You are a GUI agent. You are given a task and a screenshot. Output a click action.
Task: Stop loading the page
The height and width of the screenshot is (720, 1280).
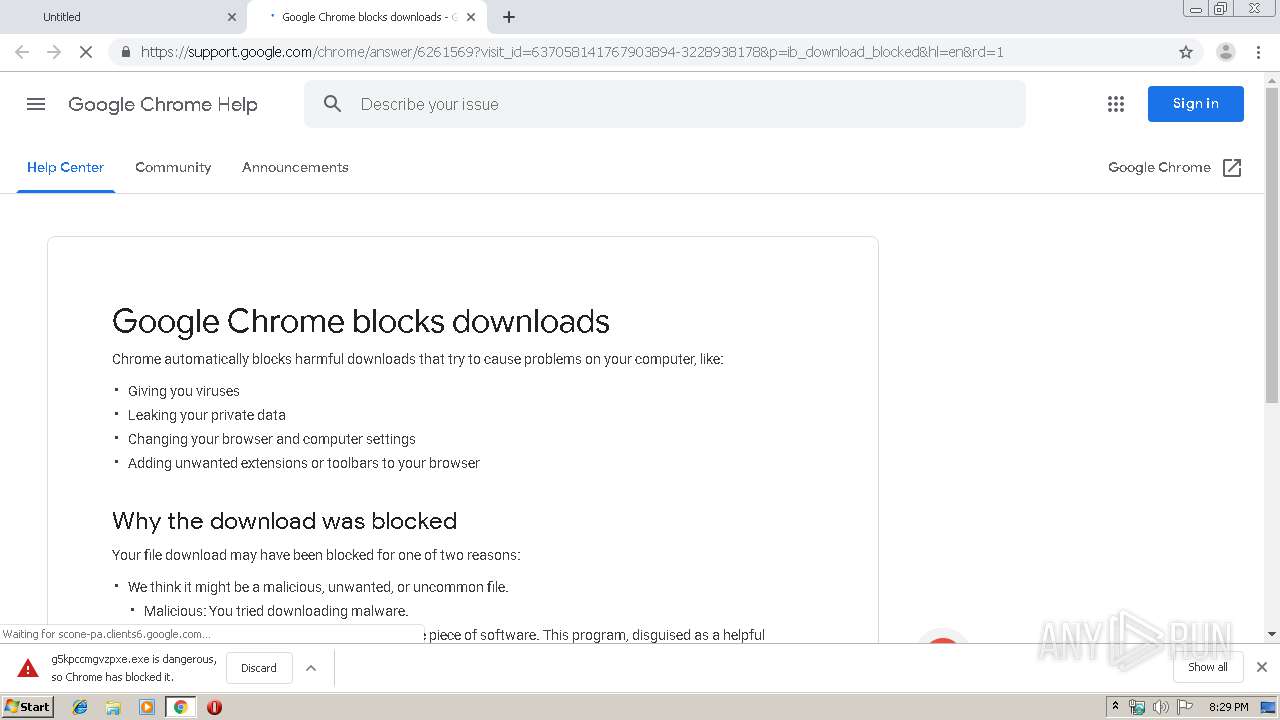pyautogui.click(x=86, y=52)
